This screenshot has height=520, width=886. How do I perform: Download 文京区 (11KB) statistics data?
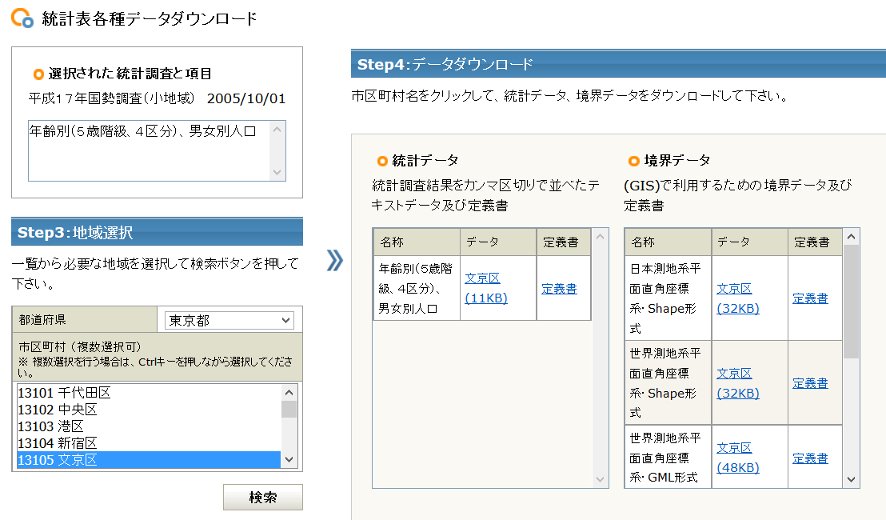pos(486,288)
